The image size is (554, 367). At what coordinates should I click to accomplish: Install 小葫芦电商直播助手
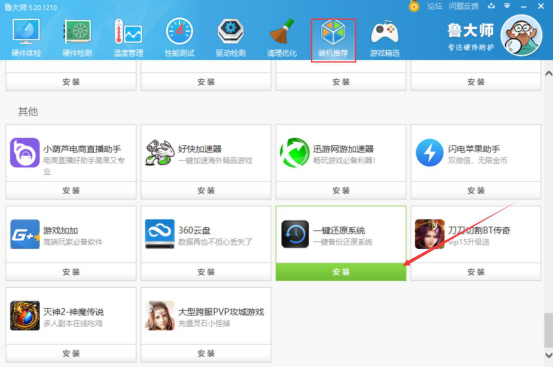pos(71,191)
